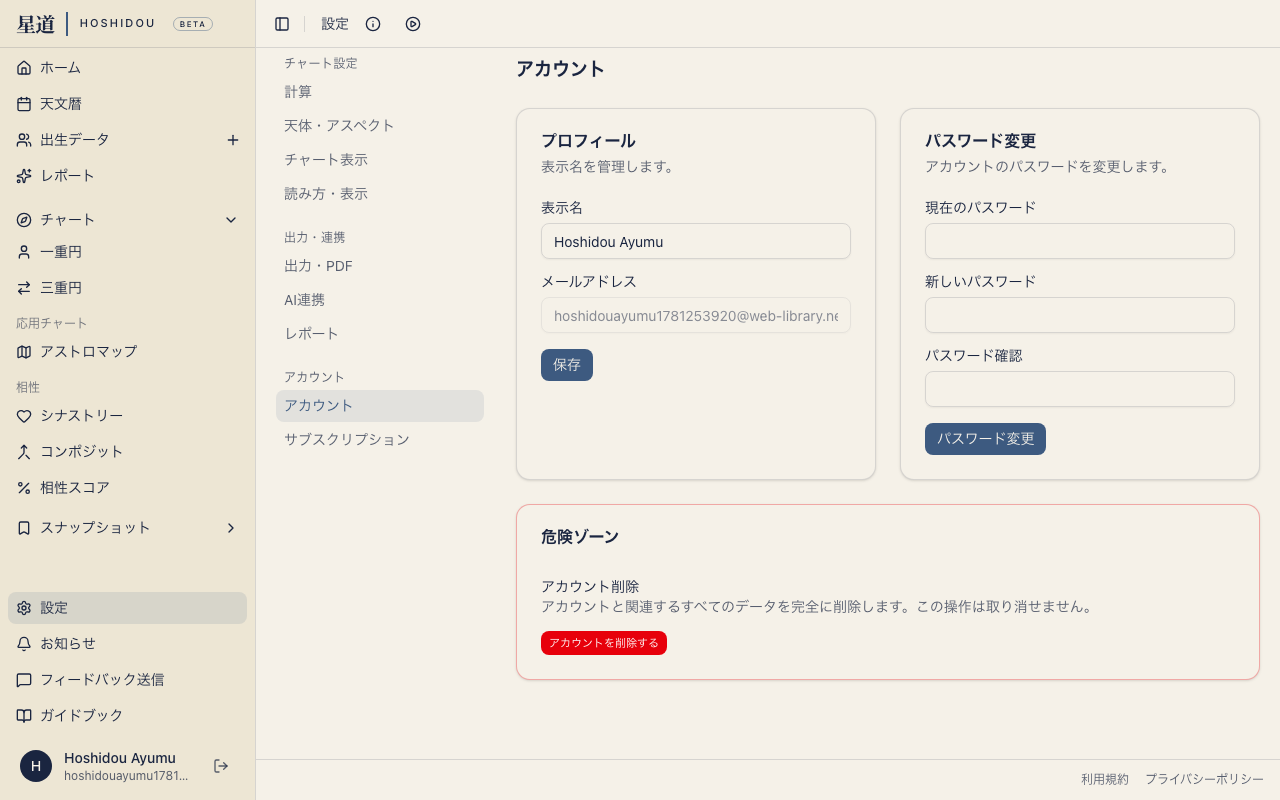Open the レポート settings section
This screenshot has width=1280, height=800.
(x=380, y=334)
